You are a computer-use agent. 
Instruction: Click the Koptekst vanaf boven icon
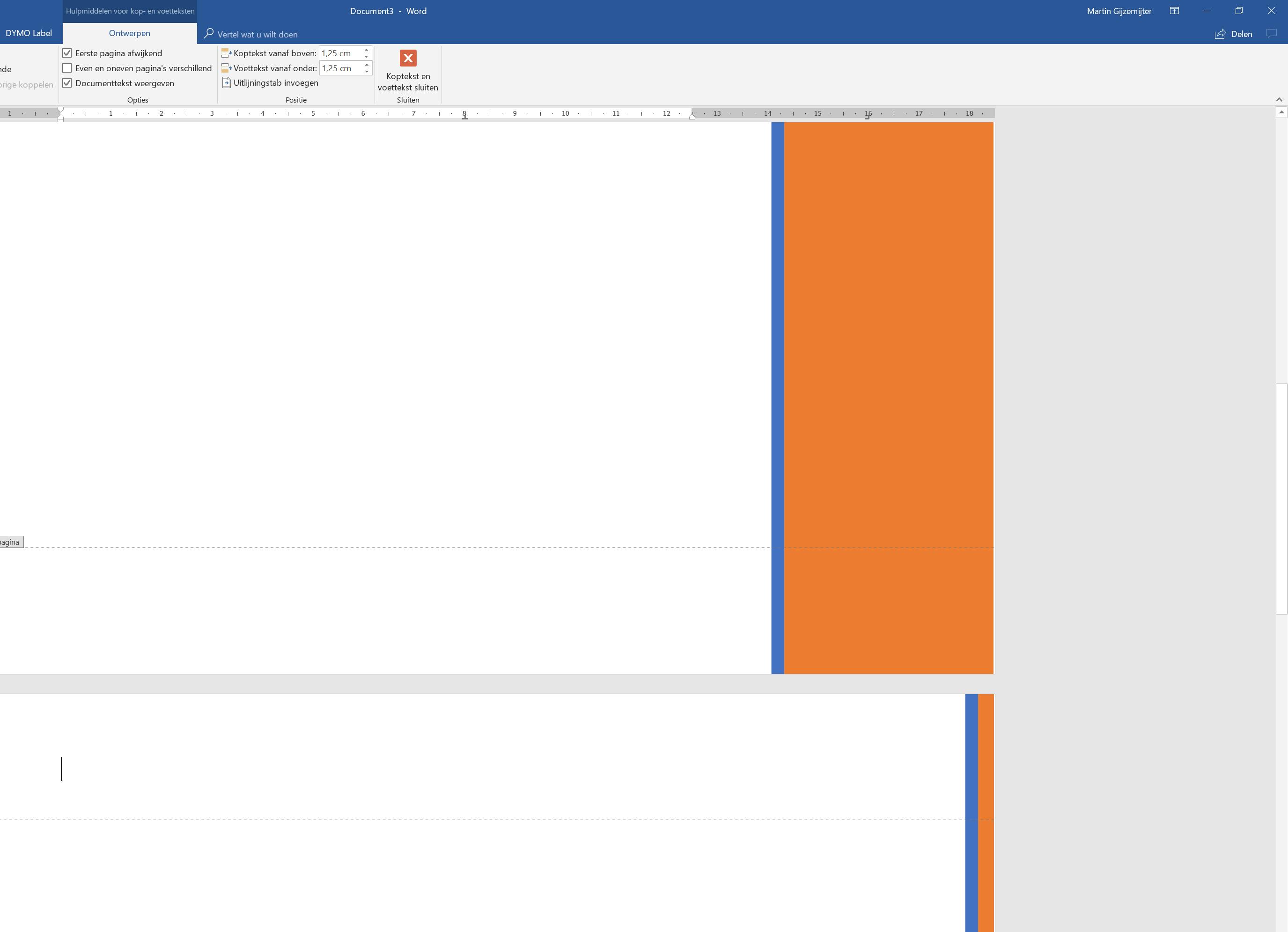click(226, 53)
